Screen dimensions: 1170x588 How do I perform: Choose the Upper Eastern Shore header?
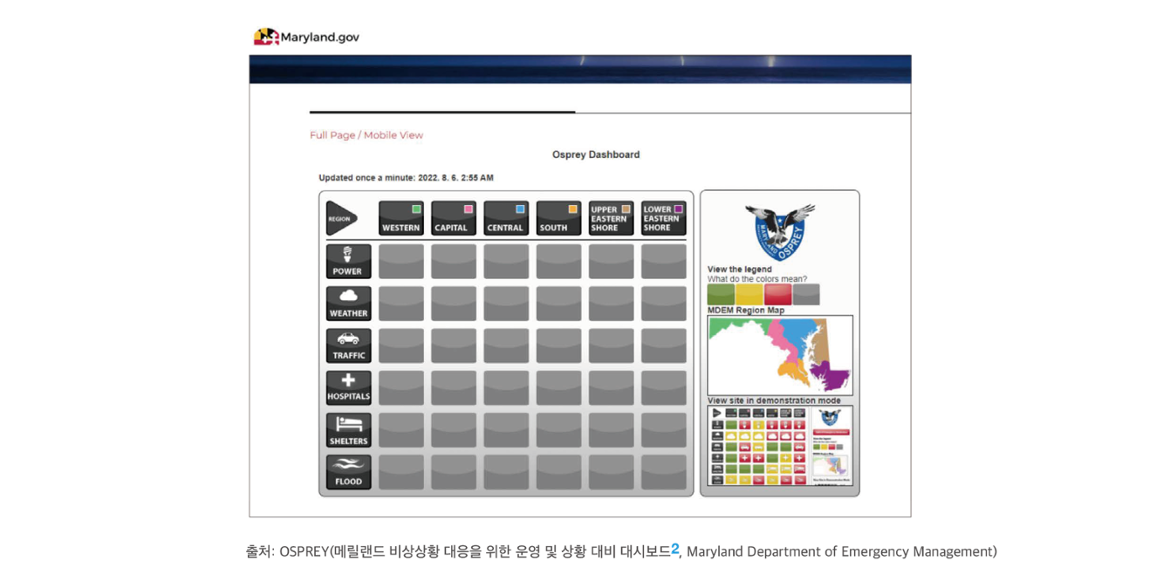pos(610,218)
